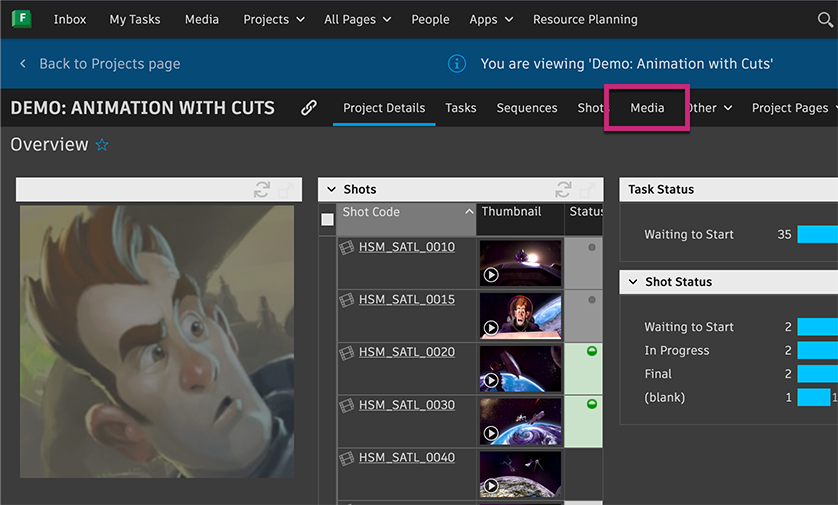Open the project Media tab

pyautogui.click(x=647, y=108)
